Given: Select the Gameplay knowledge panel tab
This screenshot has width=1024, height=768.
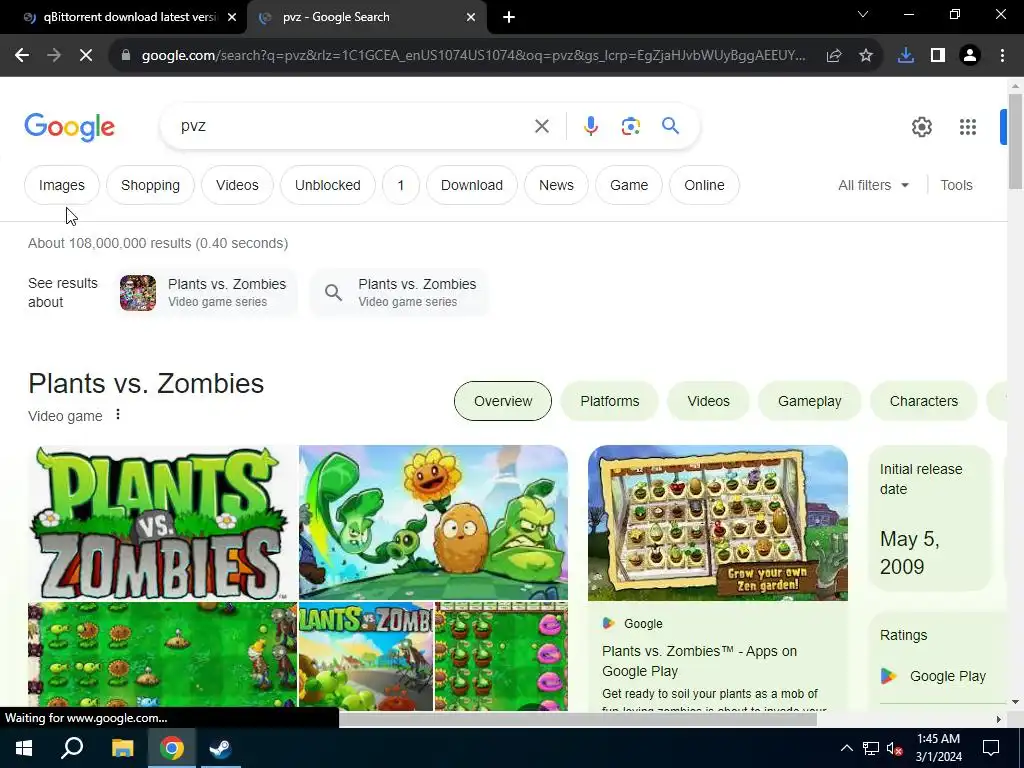Looking at the screenshot, I should point(809,401).
